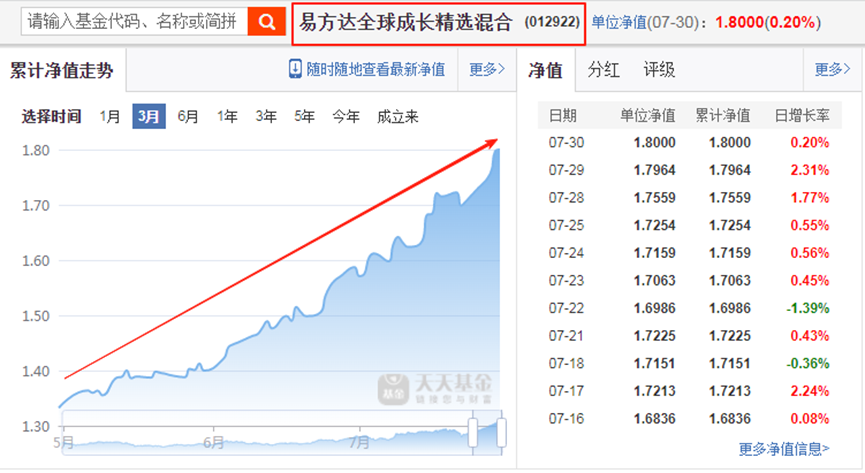Click the 07-28 date cell
This screenshot has height=473, width=865.
tap(567, 198)
